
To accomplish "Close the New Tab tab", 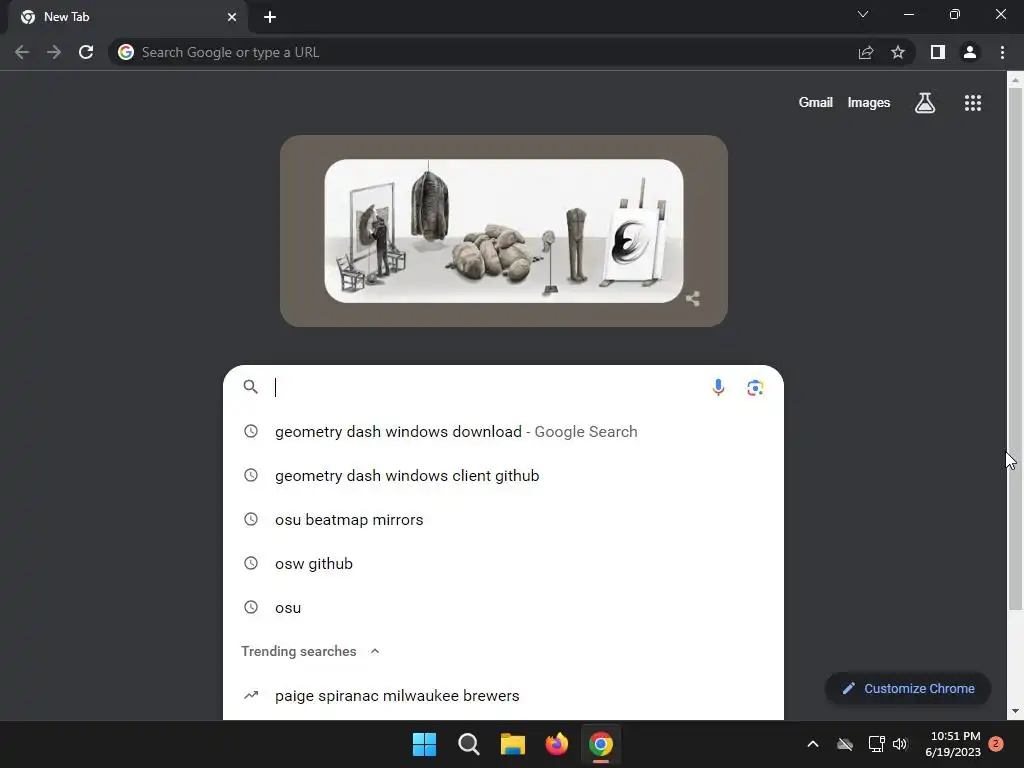I will (232, 17).
